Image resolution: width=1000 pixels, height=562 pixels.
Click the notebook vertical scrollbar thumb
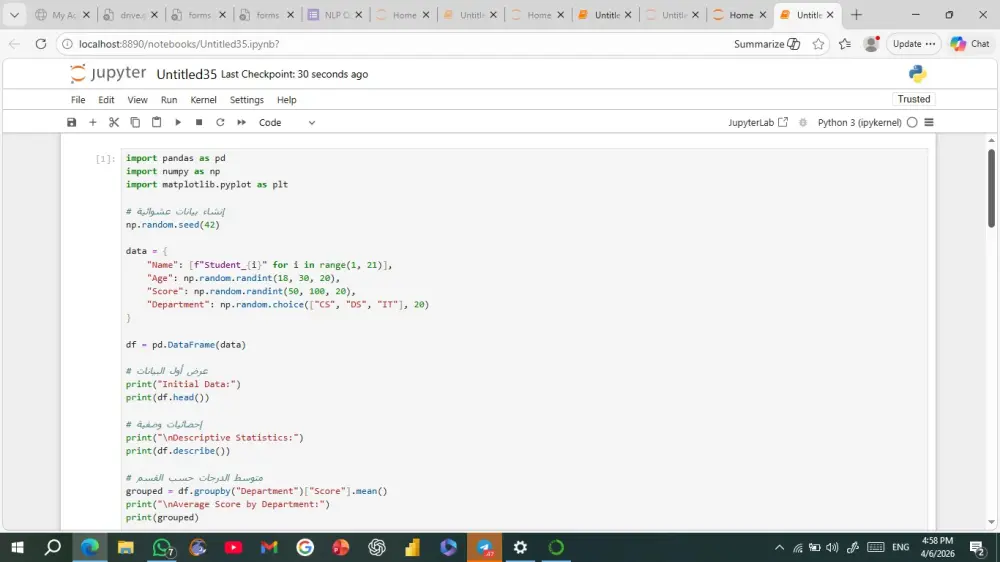[991, 188]
